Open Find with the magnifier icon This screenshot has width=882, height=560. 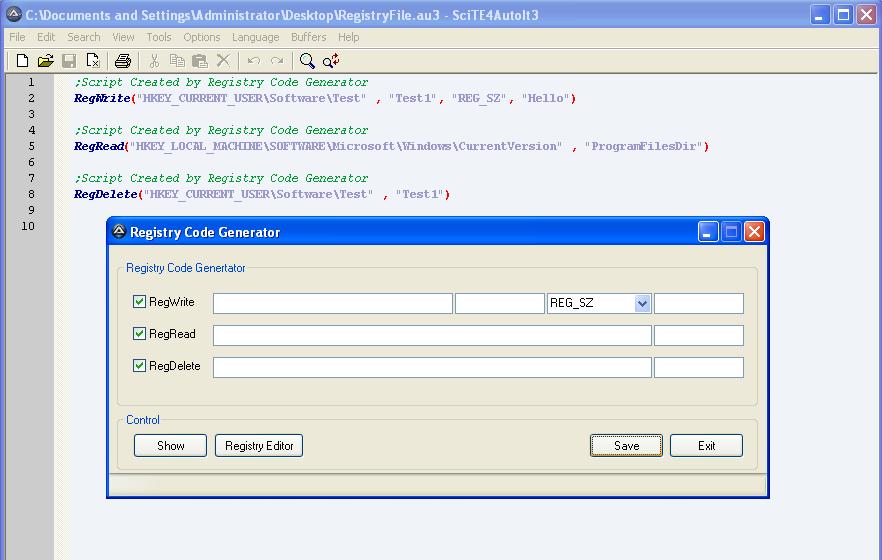point(307,61)
